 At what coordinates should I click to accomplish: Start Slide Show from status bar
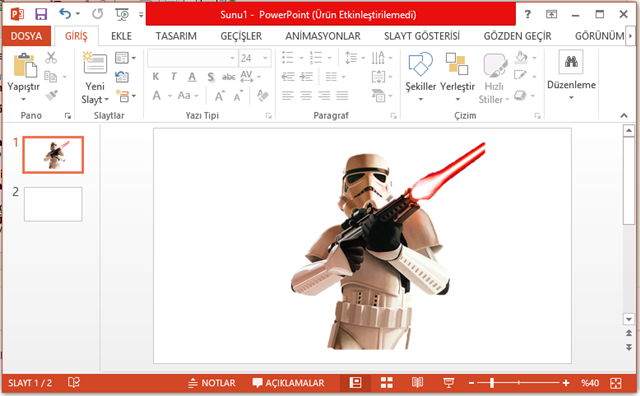tap(448, 383)
